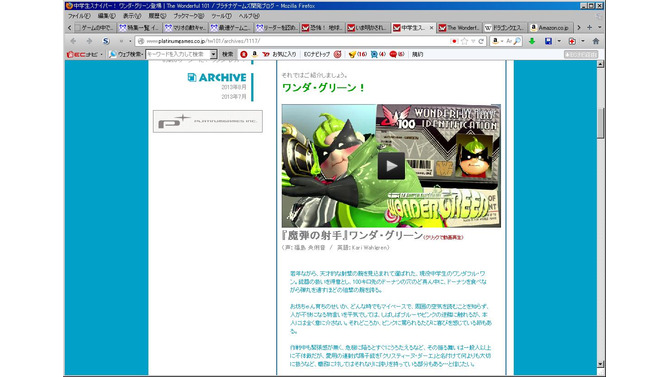
Task: Click the ARCHIVE heading icon in the sidebar
Action: coord(192,77)
